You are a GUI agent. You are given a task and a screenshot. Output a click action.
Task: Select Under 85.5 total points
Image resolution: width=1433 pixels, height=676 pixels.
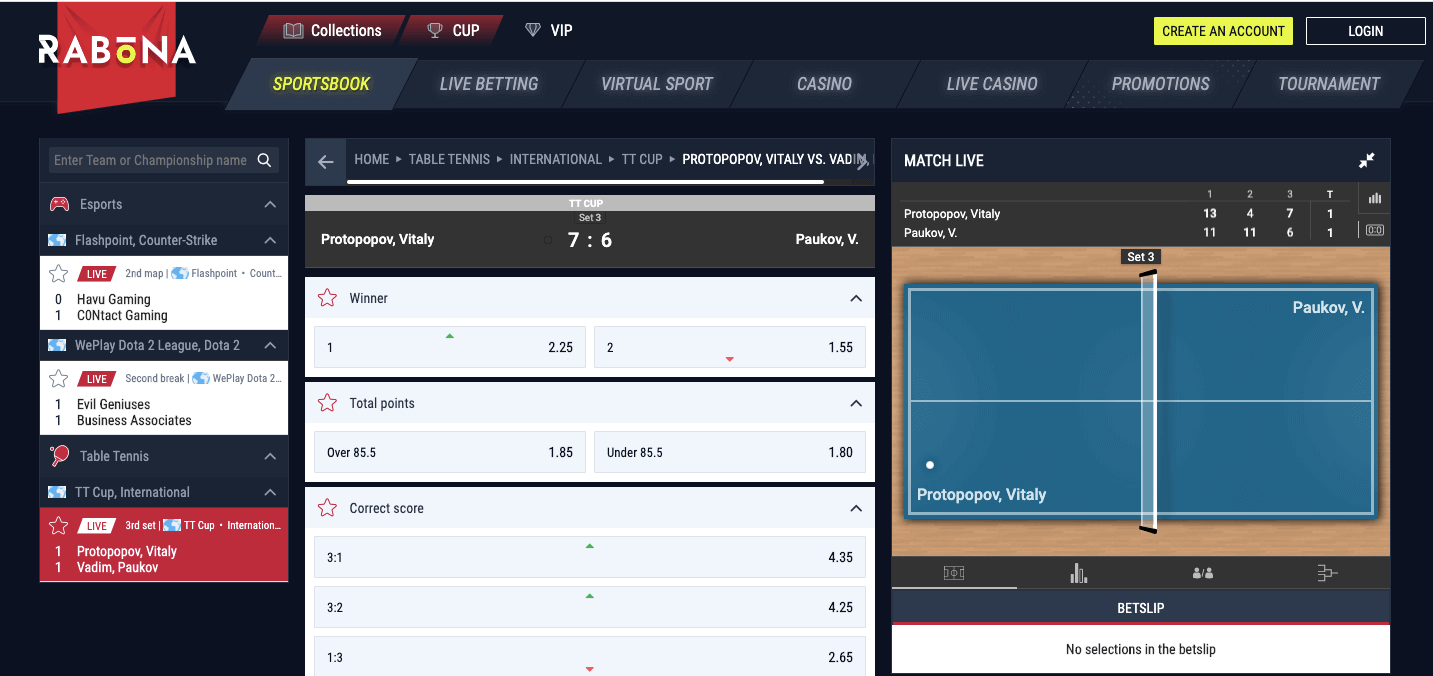(x=730, y=452)
